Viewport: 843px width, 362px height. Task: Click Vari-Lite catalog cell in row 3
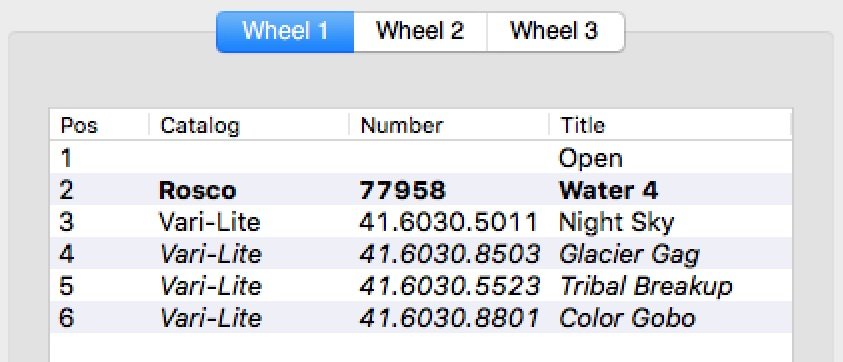[x=210, y=222]
